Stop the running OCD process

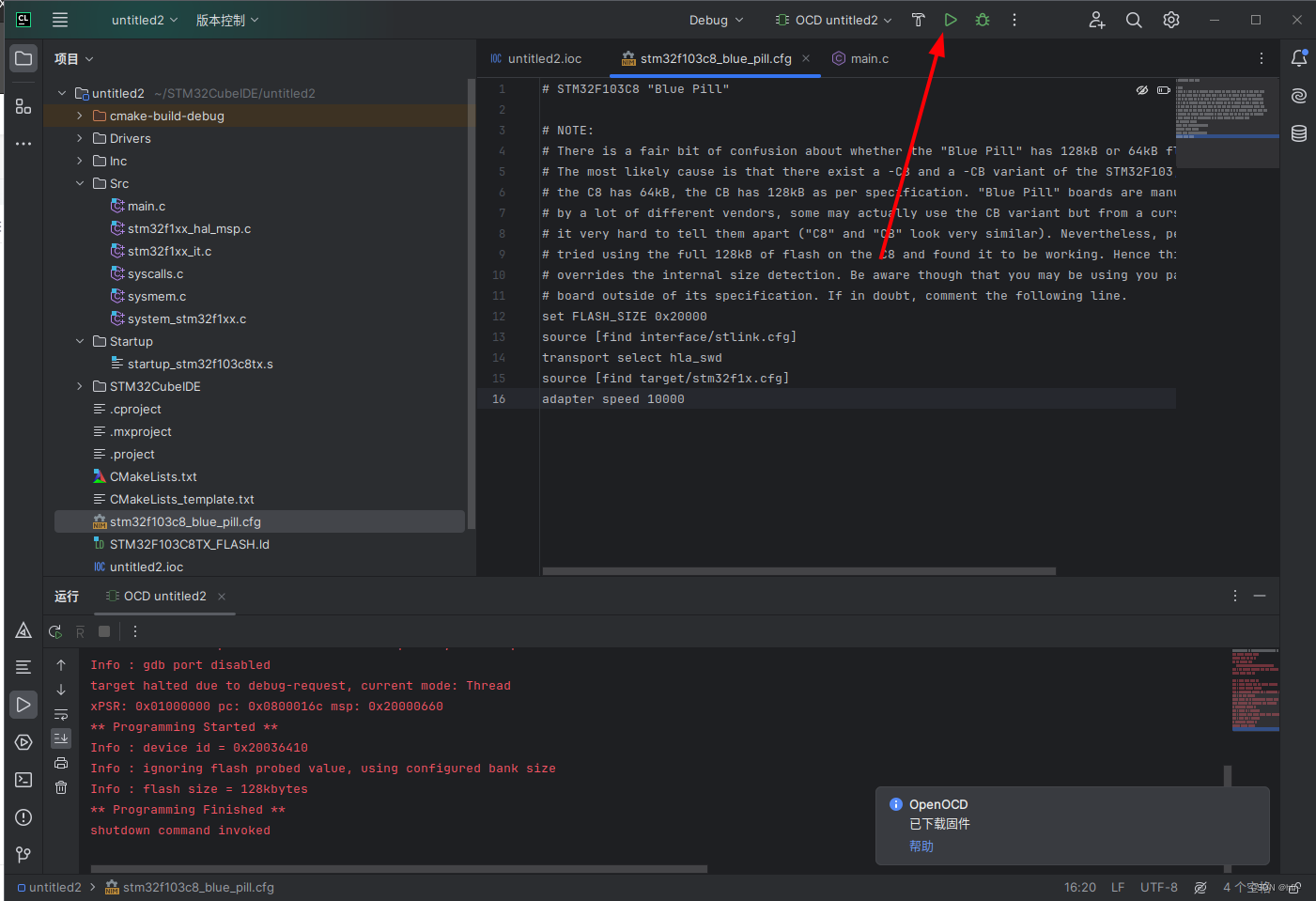tap(104, 630)
